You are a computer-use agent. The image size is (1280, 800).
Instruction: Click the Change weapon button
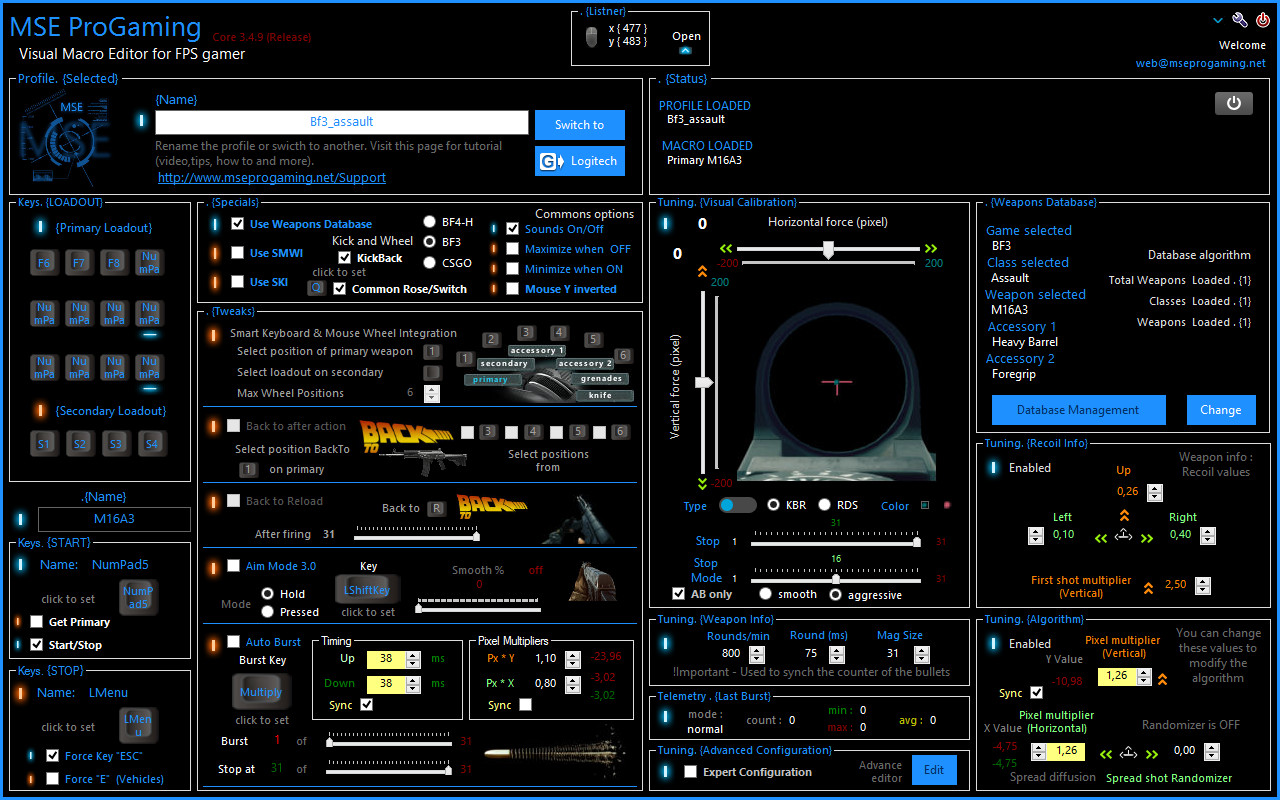(x=1221, y=410)
